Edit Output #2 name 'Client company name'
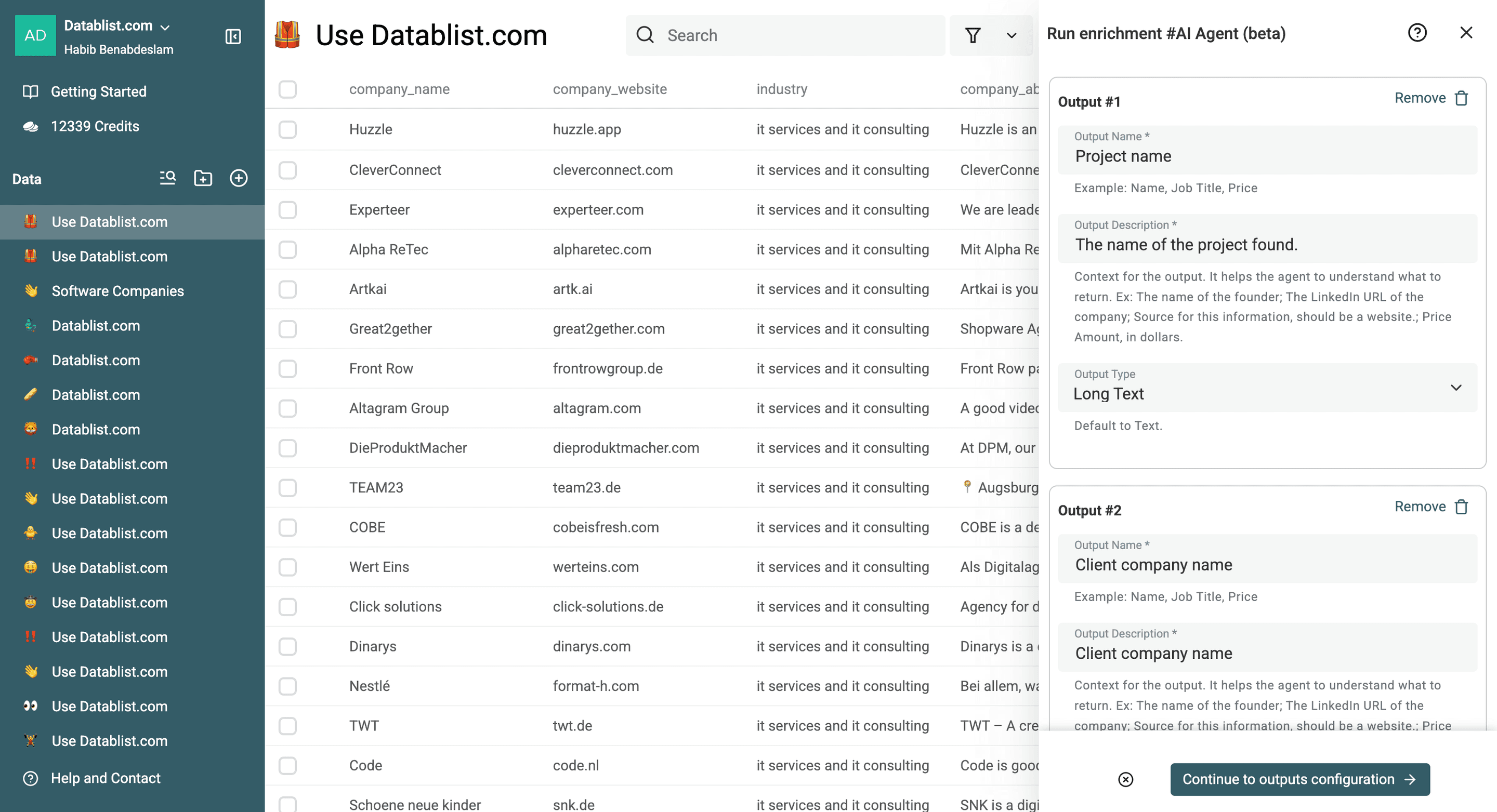The image size is (1497, 812). point(1267,559)
